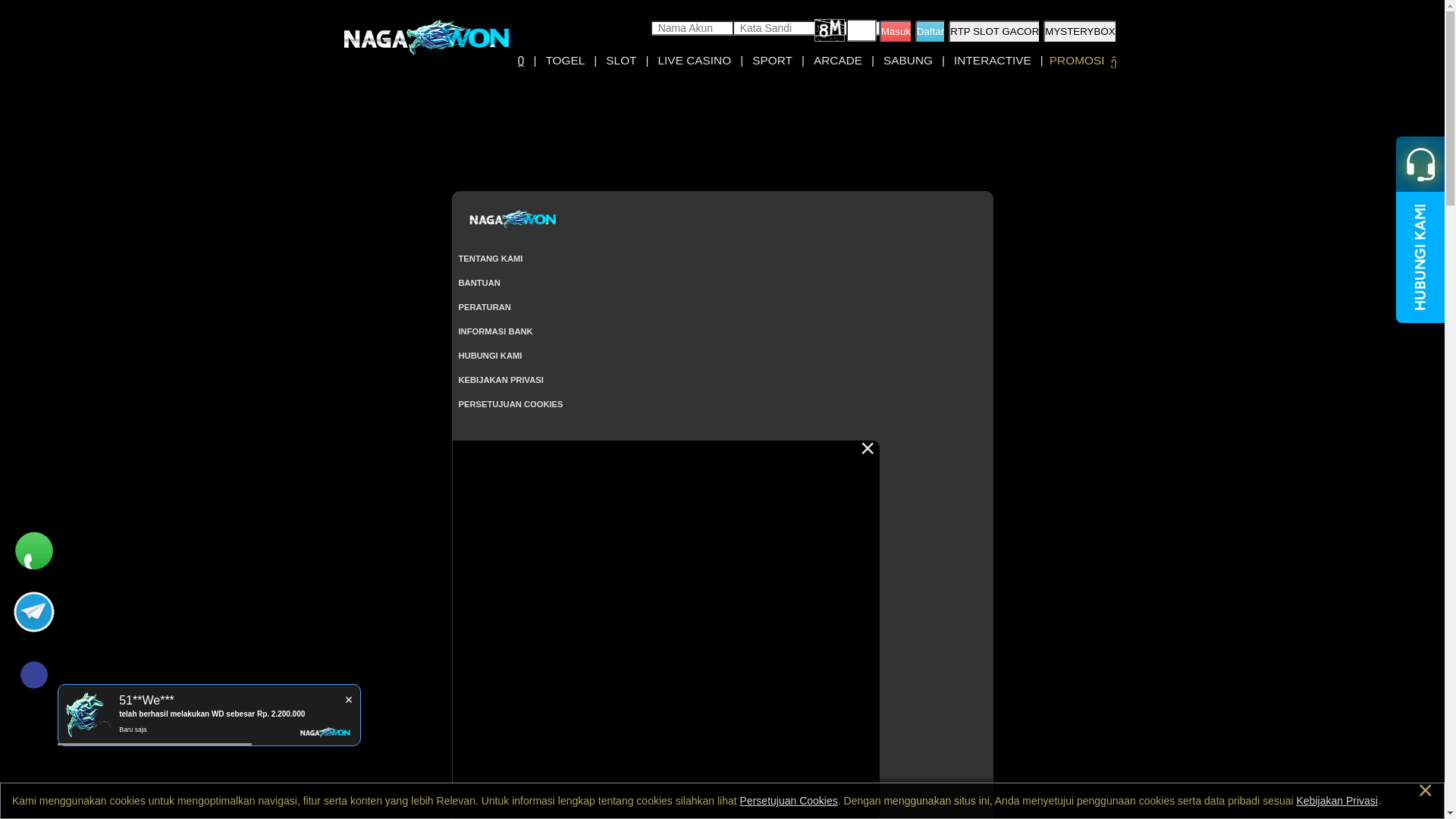The width and height of the screenshot is (1456, 819).
Task: Open Persetujuan Cookies link in cookie bar
Action: pyautogui.click(x=789, y=801)
